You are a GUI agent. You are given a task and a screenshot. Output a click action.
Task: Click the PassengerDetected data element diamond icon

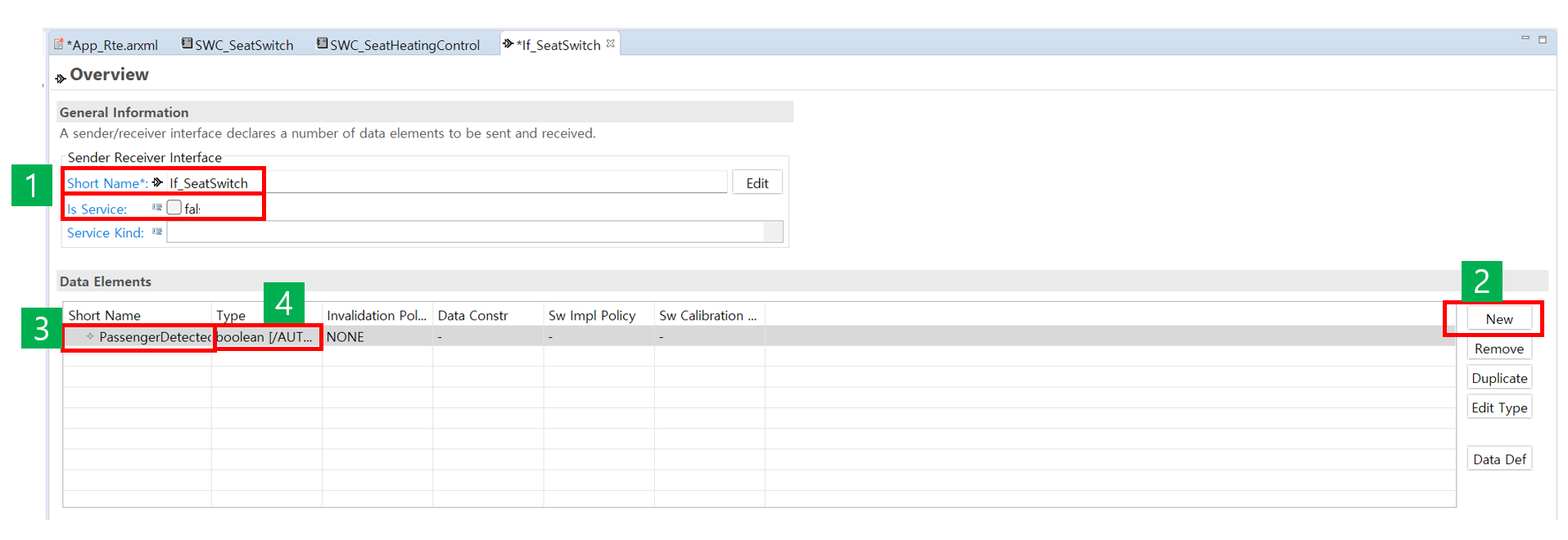[90, 336]
